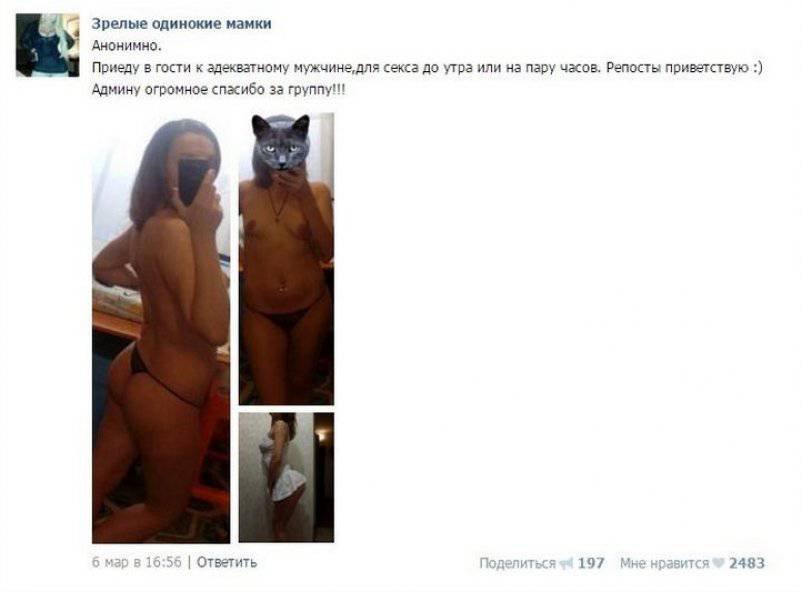Open the group avatar image
This screenshot has width=802, height=592.
click(48, 46)
